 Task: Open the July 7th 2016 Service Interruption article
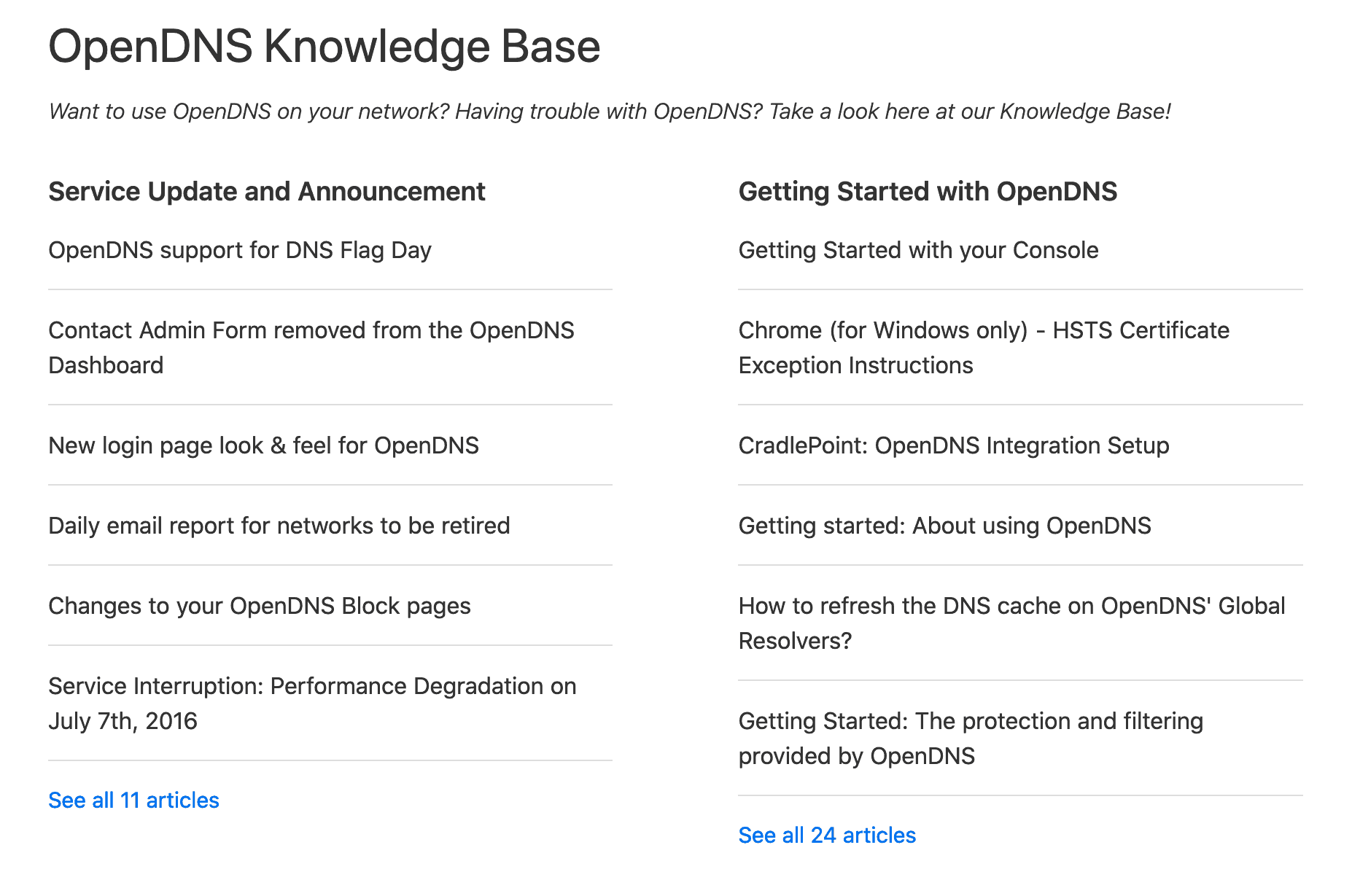[x=312, y=703]
